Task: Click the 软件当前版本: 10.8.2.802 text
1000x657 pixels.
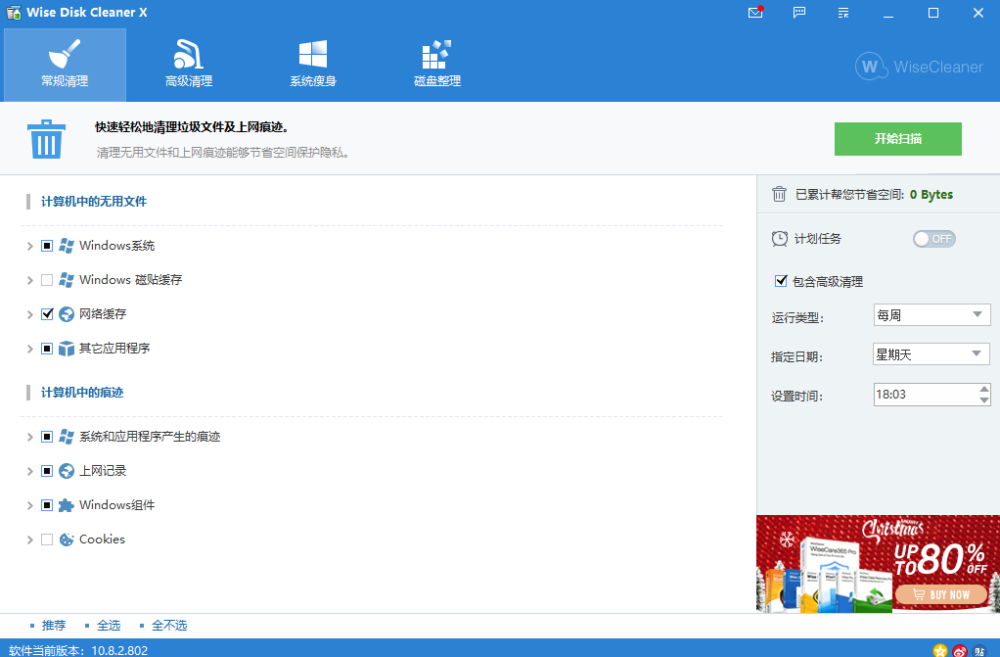Action: (x=78, y=650)
